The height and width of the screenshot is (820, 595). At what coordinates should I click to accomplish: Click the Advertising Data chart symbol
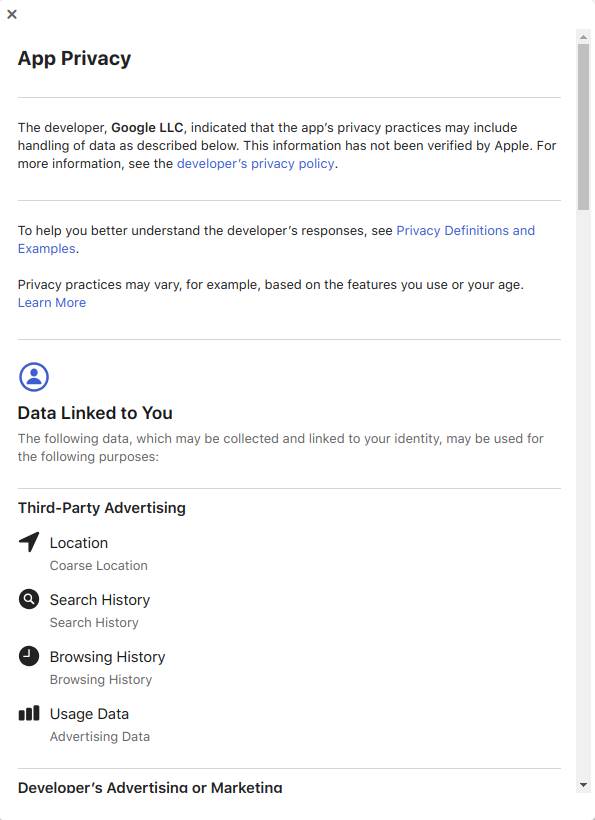(29, 713)
